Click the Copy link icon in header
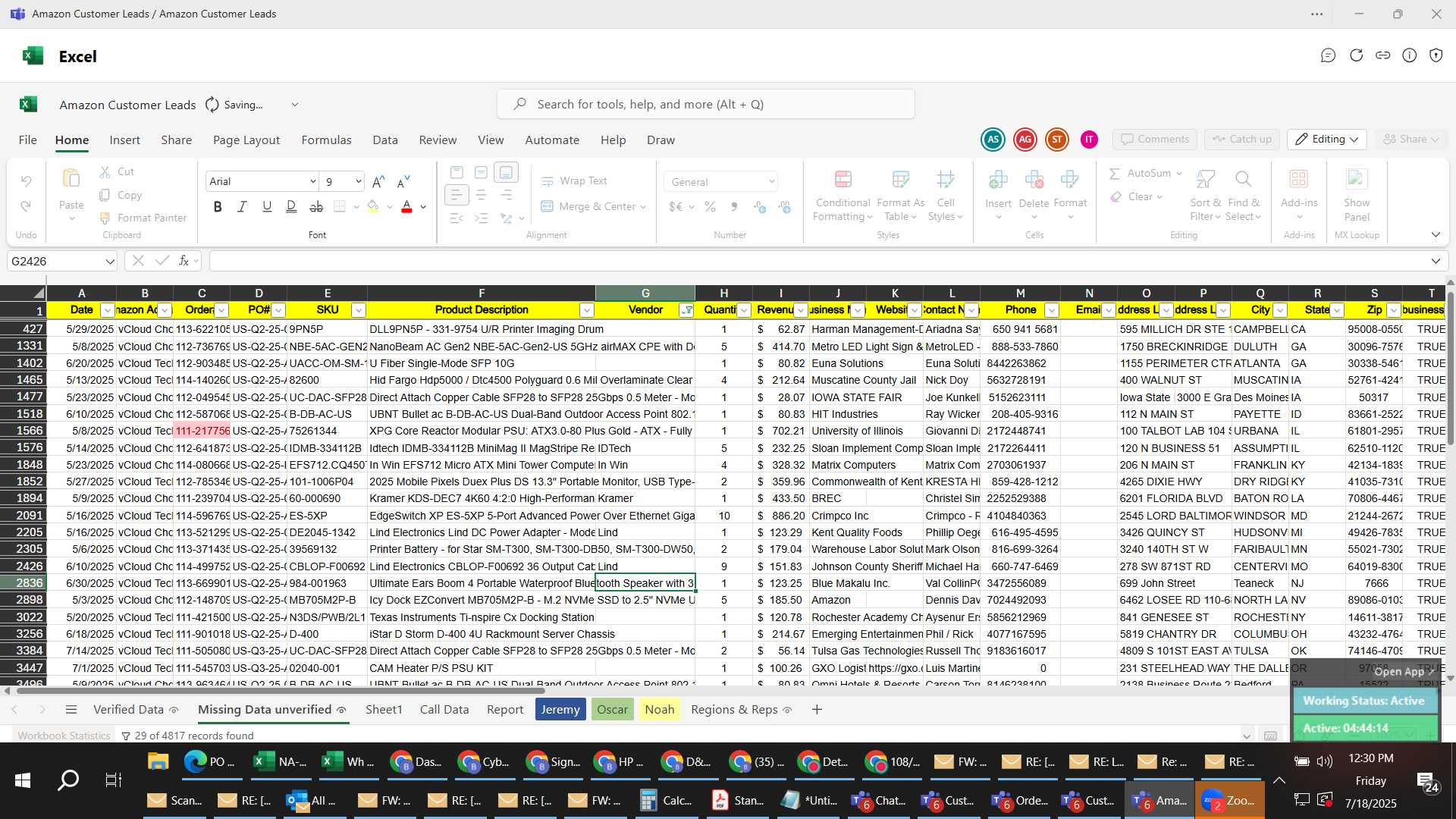 click(1383, 55)
